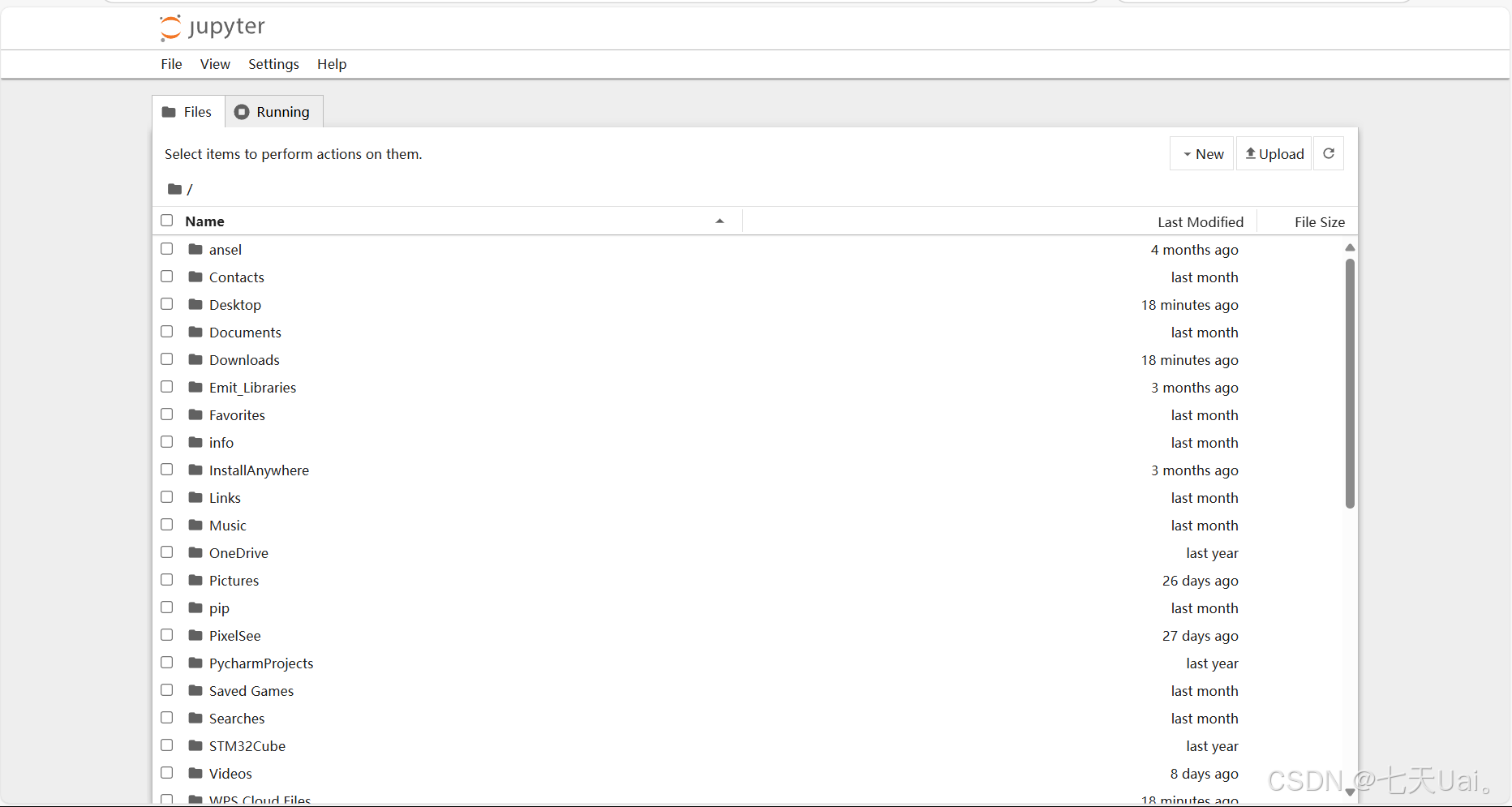Click the '4 months ago' modified text
The image size is (1512, 807).
[1194, 250]
